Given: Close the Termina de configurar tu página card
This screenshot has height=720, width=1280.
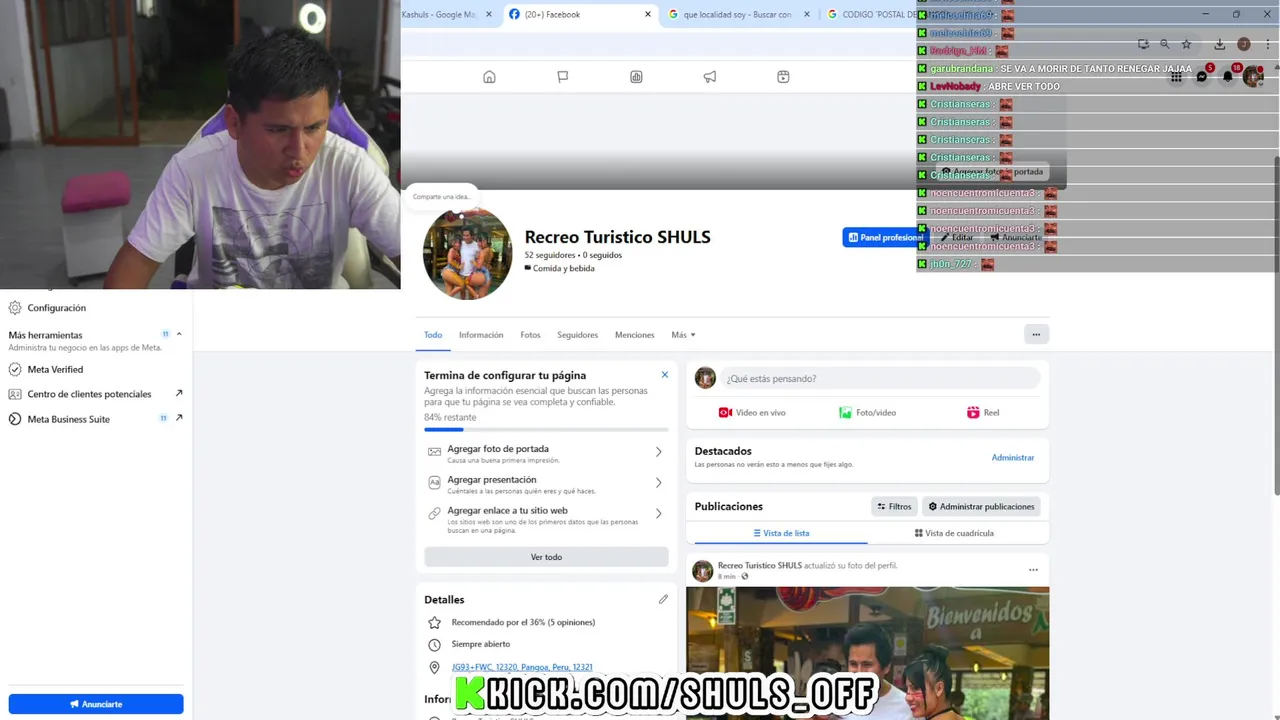Looking at the screenshot, I should pyautogui.click(x=664, y=375).
